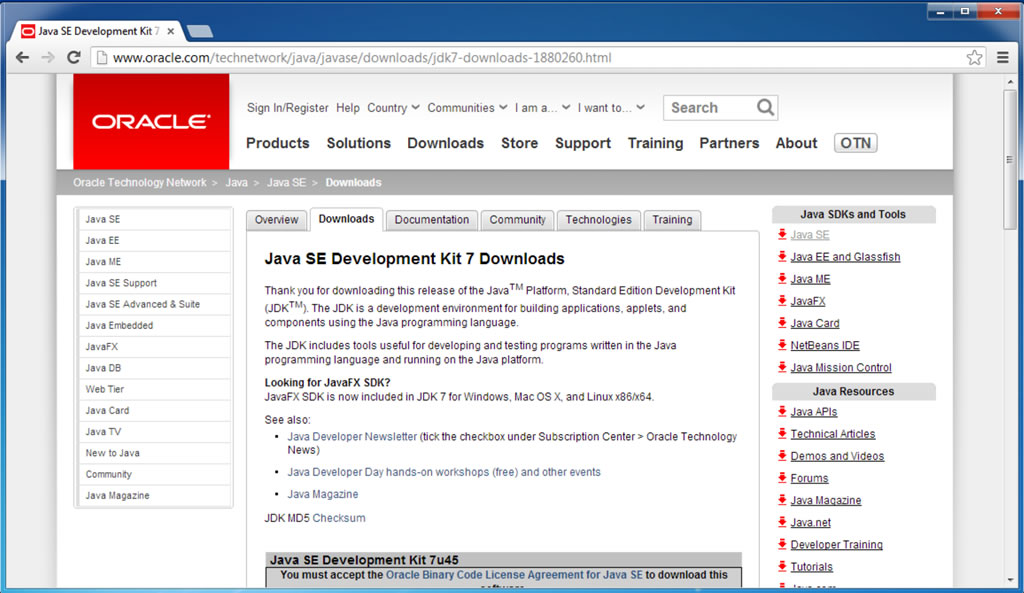
Task: Open Technical Articles link
Action: (x=833, y=434)
